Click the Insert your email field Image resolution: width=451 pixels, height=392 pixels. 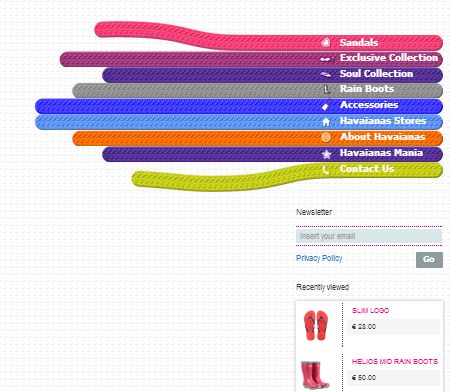tap(369, 236)
